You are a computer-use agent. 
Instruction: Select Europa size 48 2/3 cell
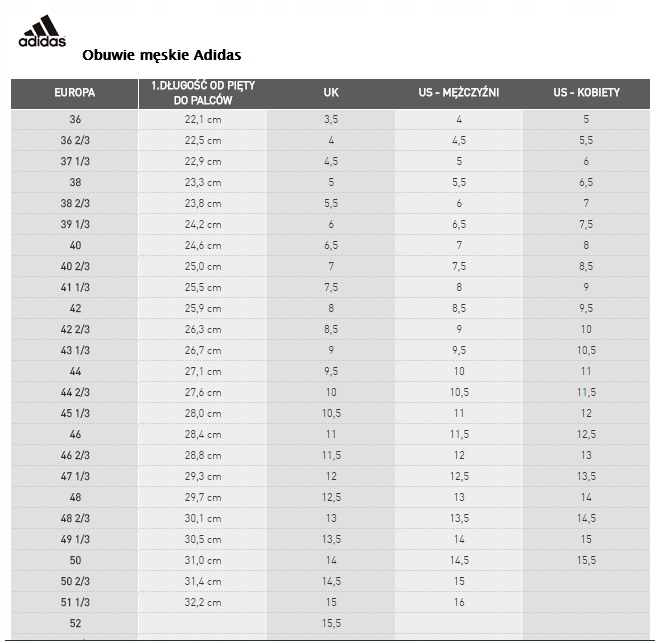(x=75, y=518)
